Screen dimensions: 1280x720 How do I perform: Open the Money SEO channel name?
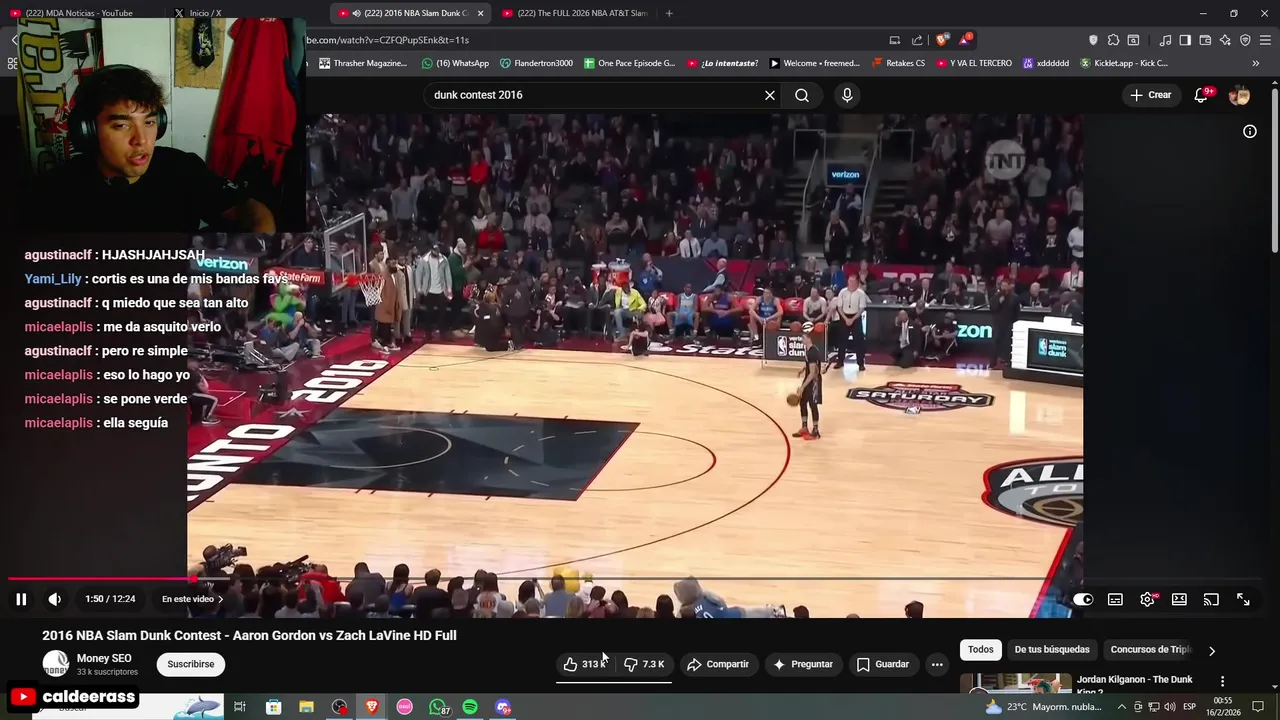pyautogui.click(x=104, y=658)
